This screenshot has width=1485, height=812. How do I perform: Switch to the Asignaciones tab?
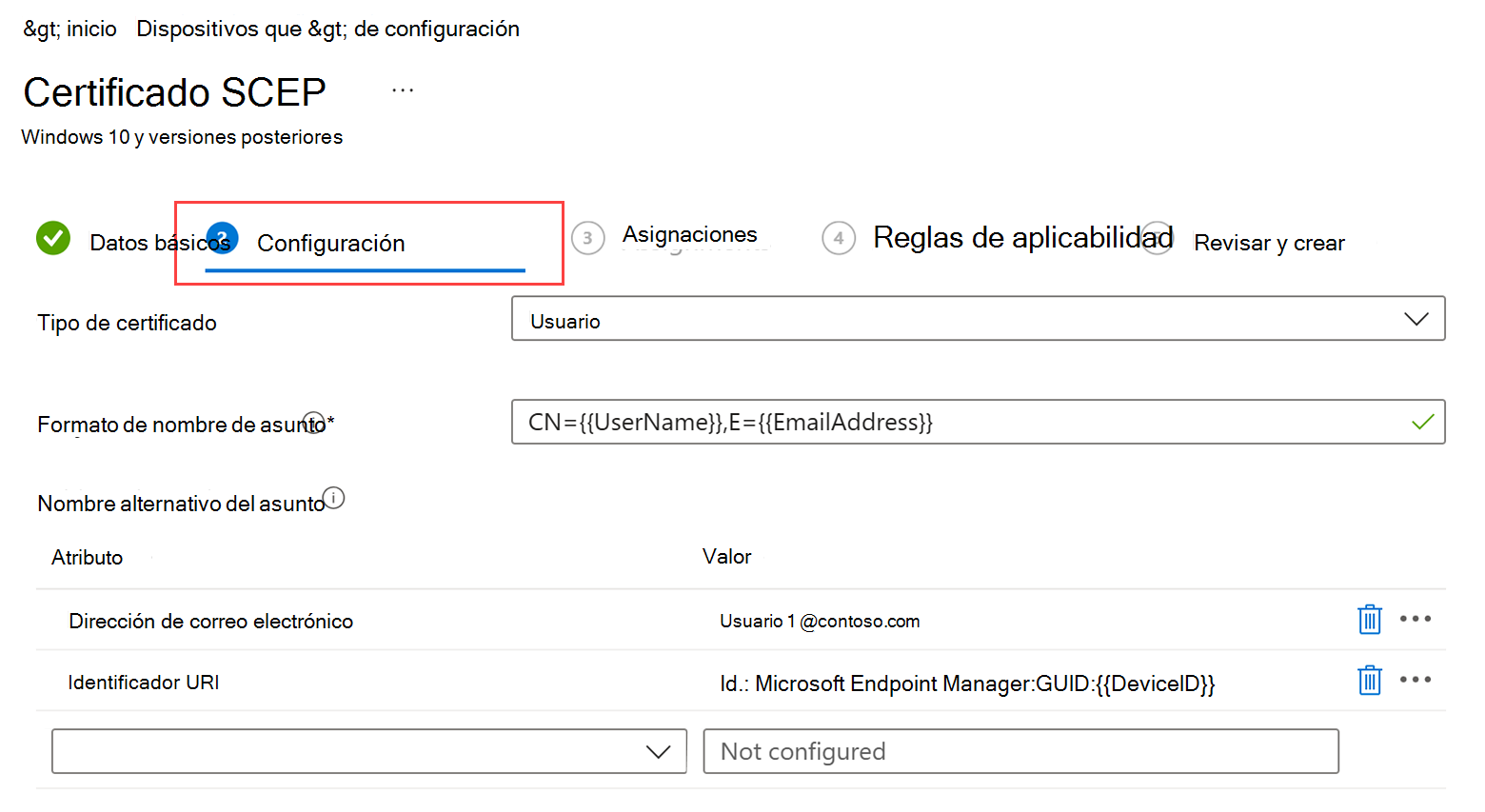click(690, 234)
